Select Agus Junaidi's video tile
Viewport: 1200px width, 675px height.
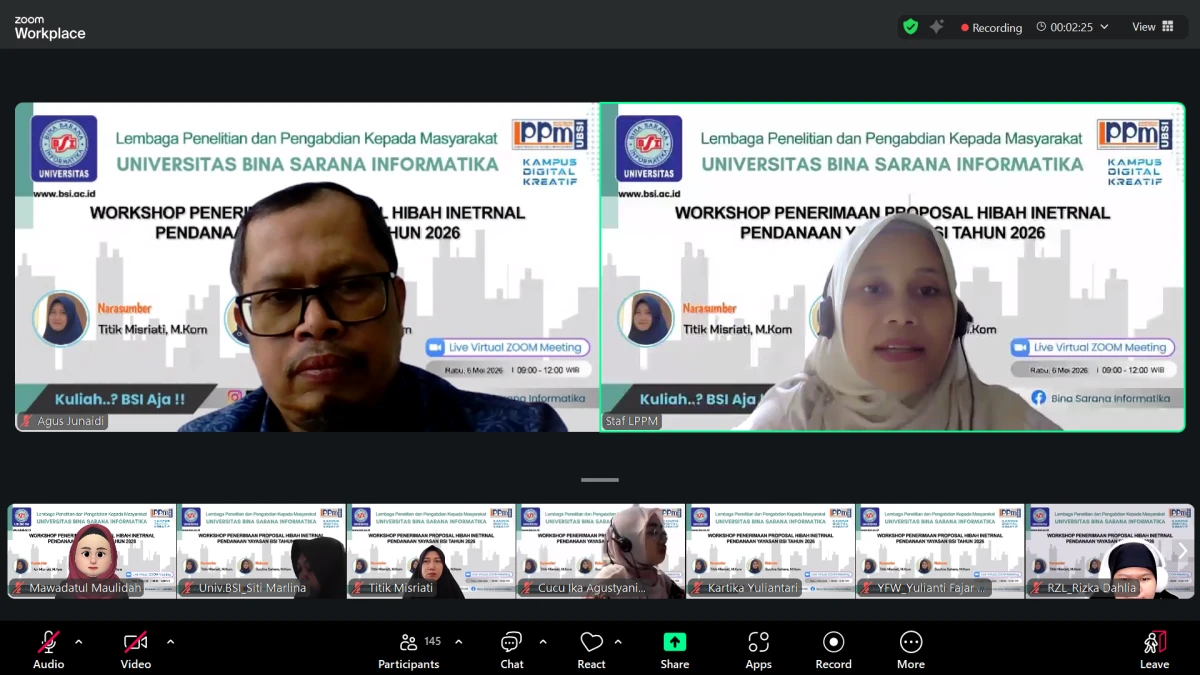[307, 267]
